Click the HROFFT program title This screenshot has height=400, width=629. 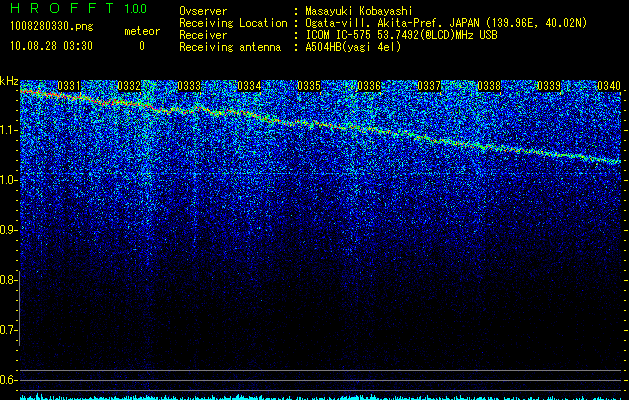pyautogui.click(x=63, y=8)
